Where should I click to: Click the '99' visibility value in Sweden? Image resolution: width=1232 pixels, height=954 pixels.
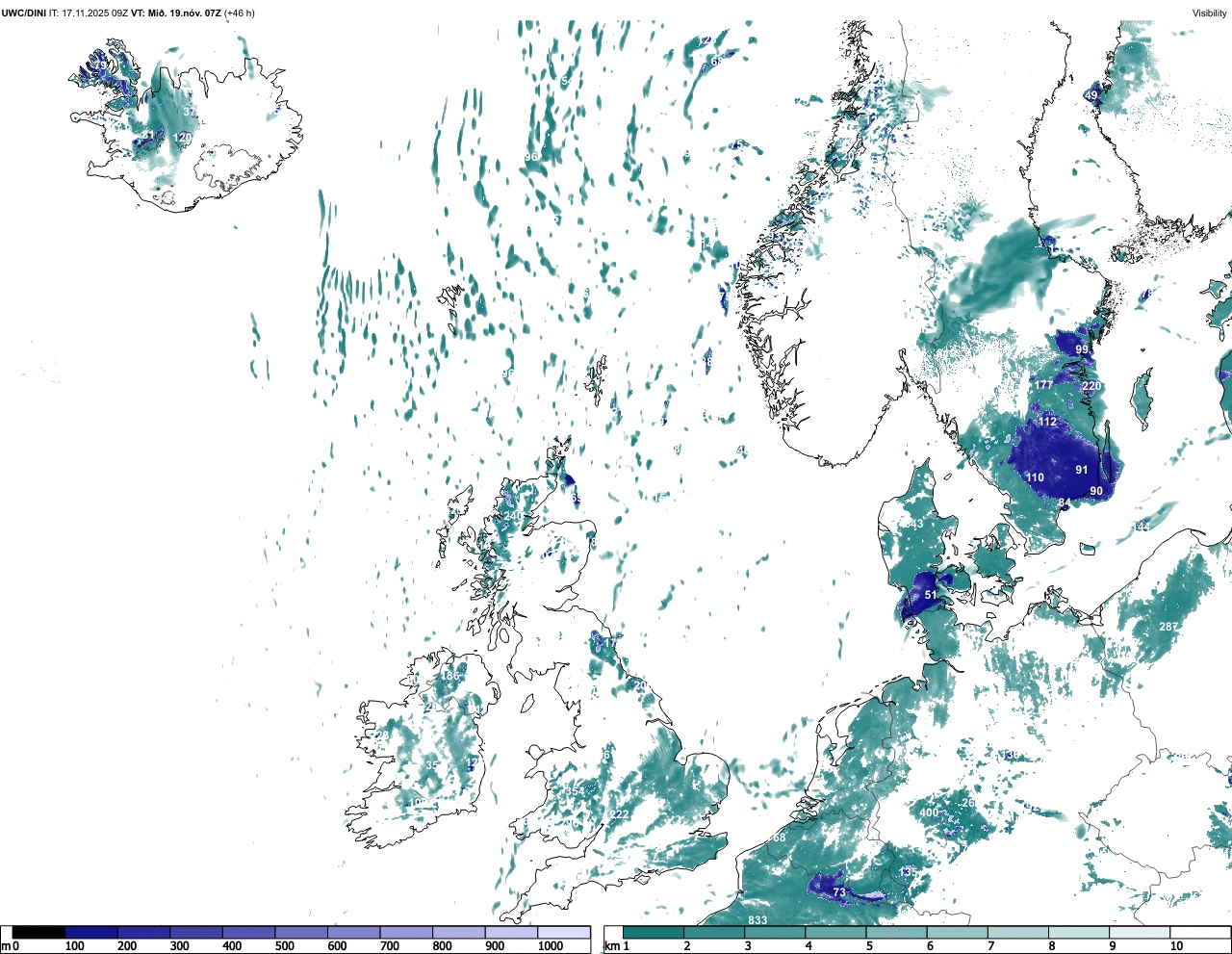point(1082,349)
